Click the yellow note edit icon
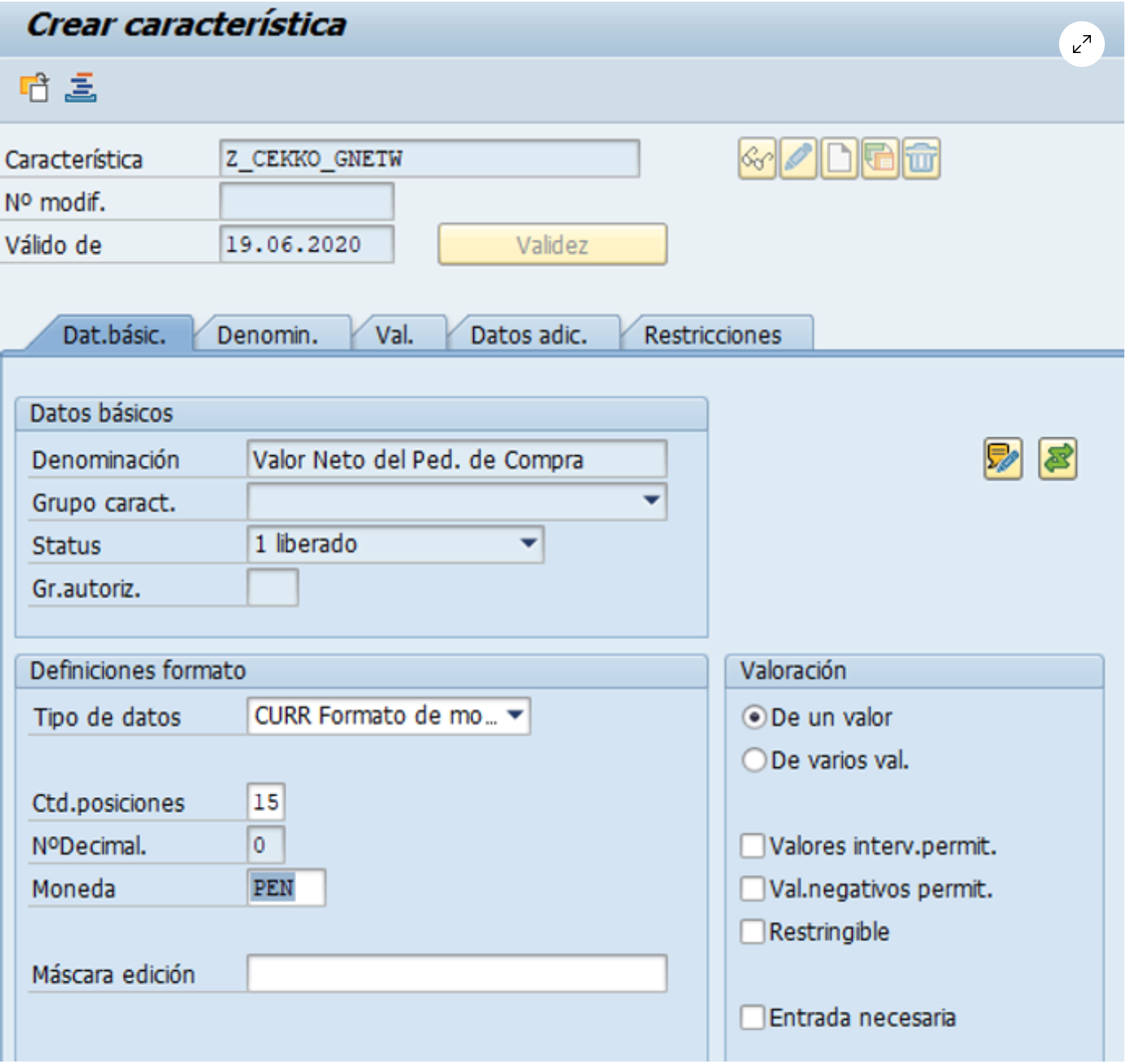The width and height of the screenshot is (1126, 1064). click(1003, 459)
